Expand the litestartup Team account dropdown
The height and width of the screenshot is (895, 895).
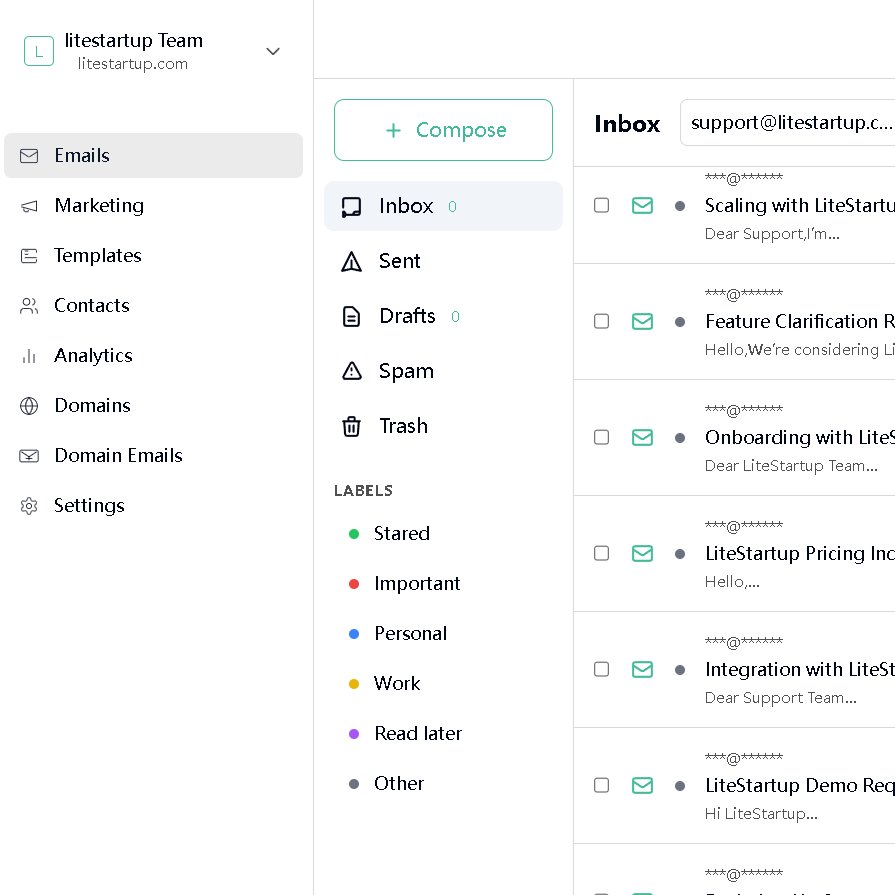coord(272,51)
